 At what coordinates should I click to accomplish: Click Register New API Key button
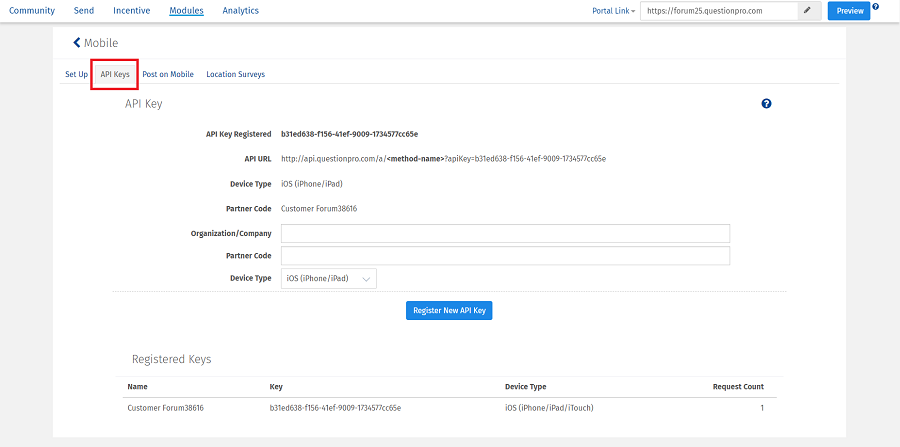pyautogui.click(x=449, y=310)
